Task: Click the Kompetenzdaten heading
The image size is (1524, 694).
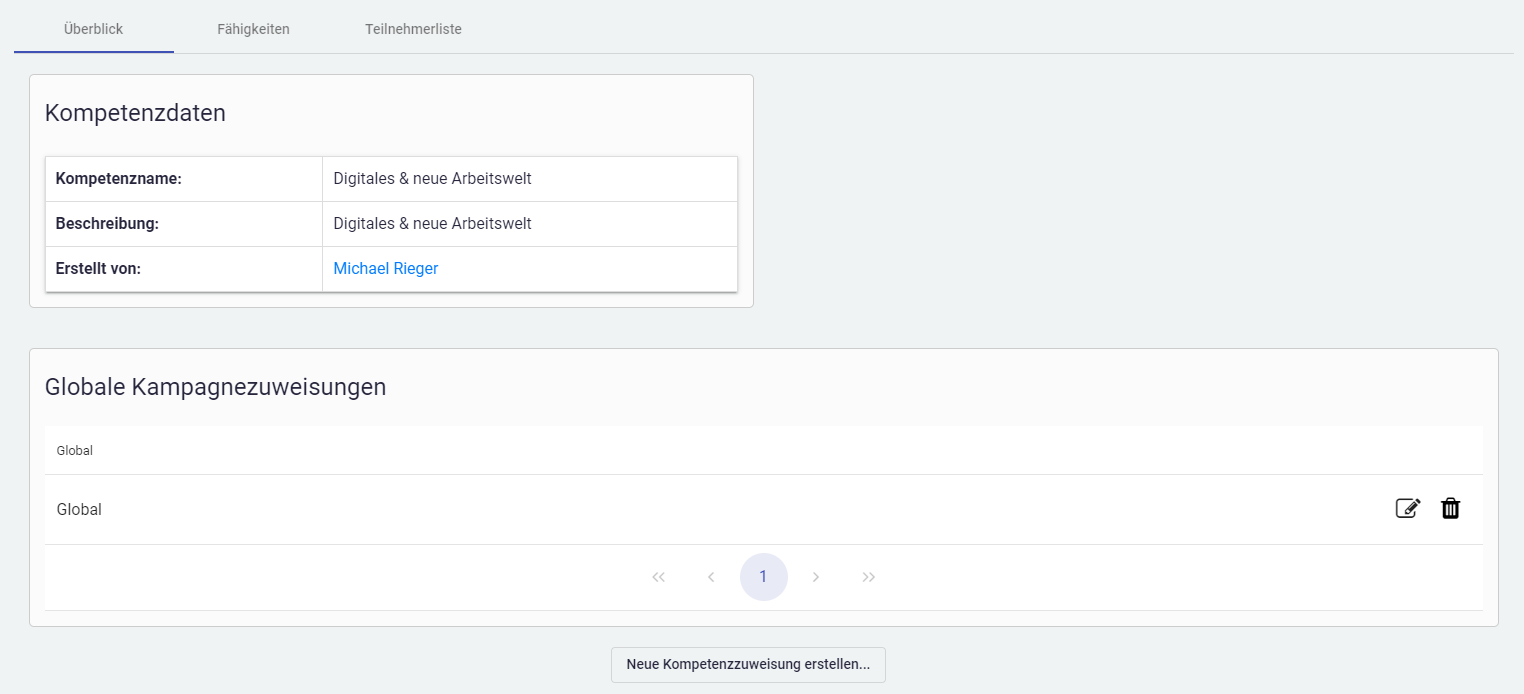Action: click(x=135, y=113)
